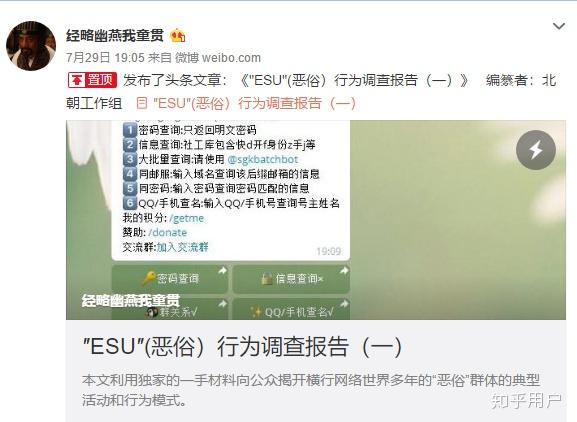Click the article document icon before link
Screen dimensions: 577x422
pyautogui.click(x=142, y=103)
